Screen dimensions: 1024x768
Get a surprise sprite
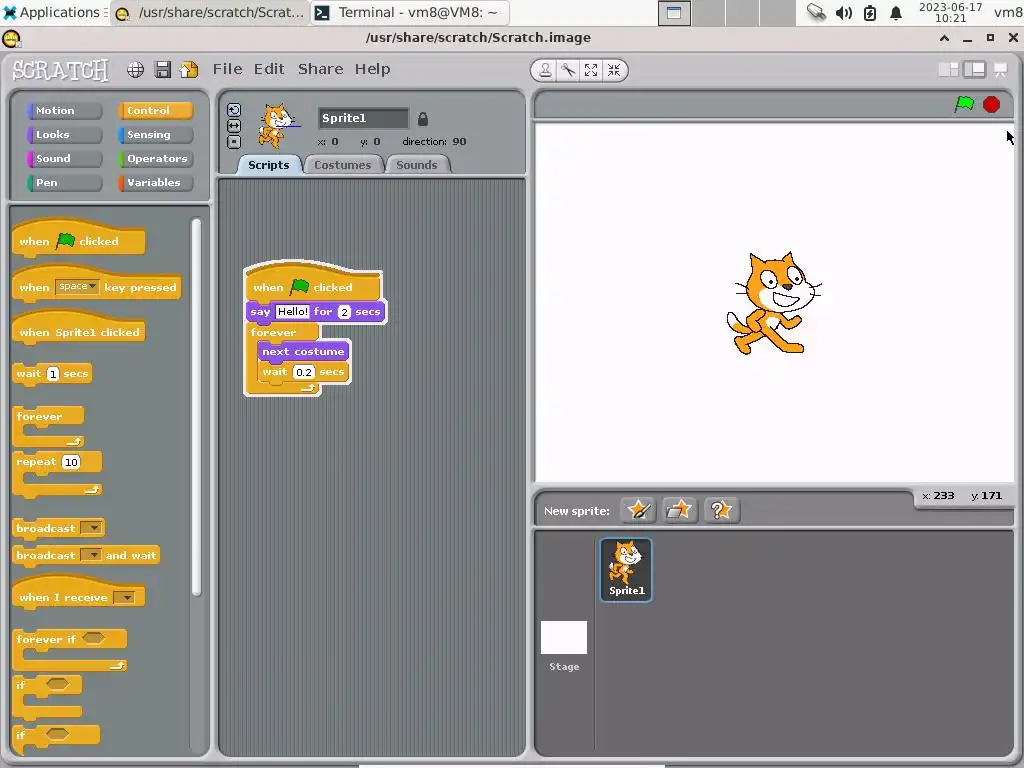pyautogui.click(x=722, y=510)
